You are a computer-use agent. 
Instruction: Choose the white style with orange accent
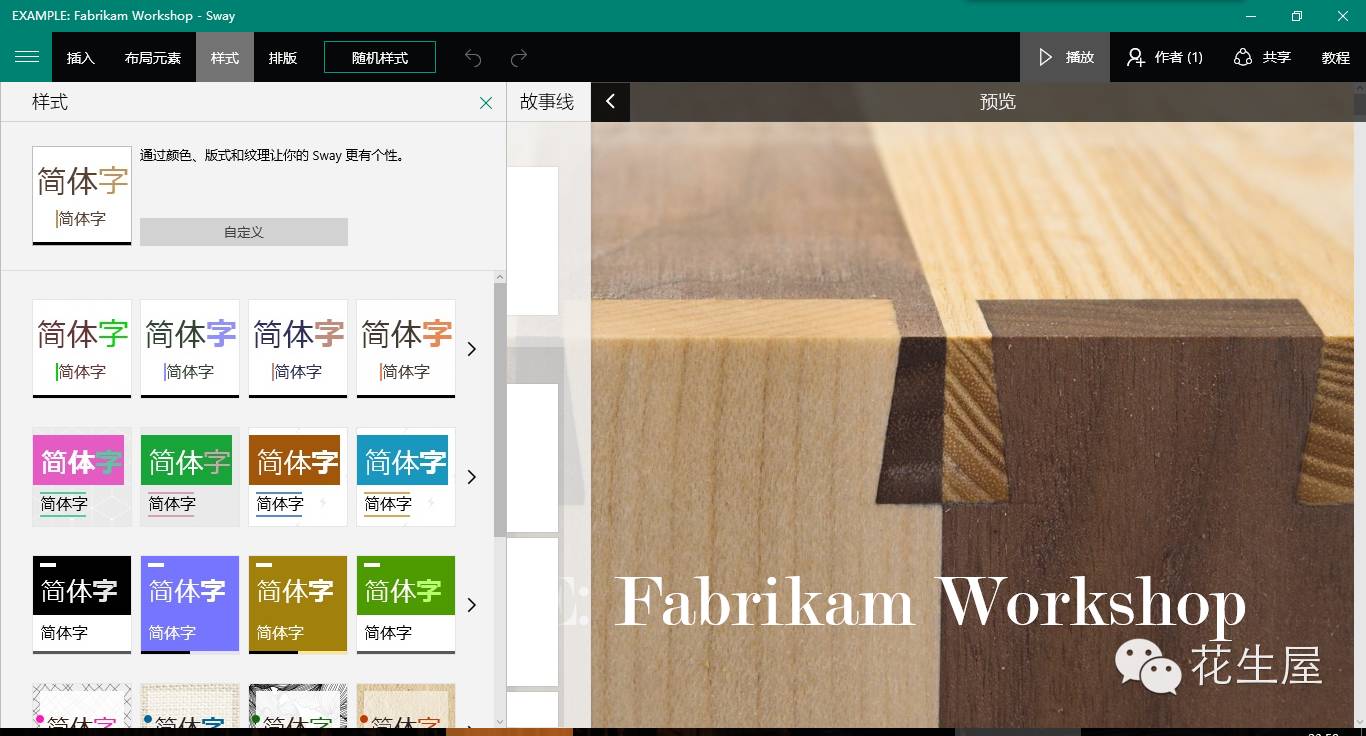pos(406,348)
